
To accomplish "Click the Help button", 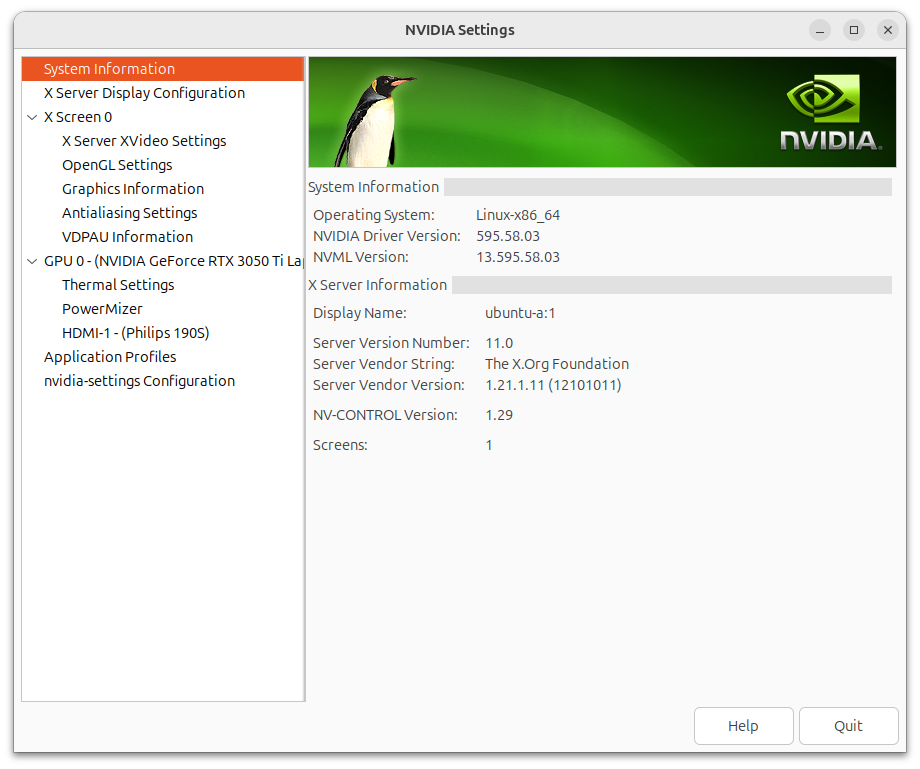I will [x=743, y=726].
